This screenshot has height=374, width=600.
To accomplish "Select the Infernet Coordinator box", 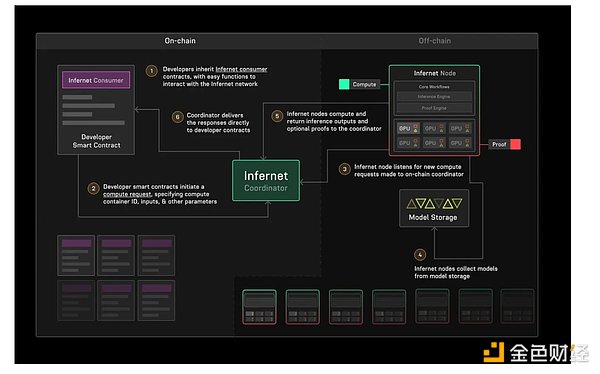I will tap(266, 181).
